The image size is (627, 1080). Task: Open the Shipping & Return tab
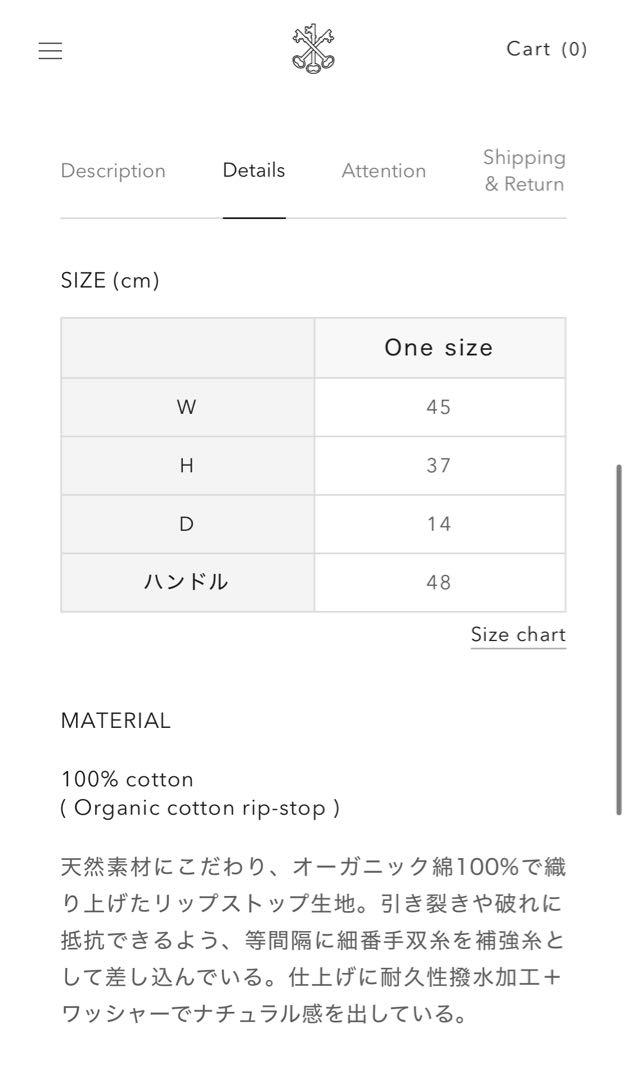coord(524,171)
